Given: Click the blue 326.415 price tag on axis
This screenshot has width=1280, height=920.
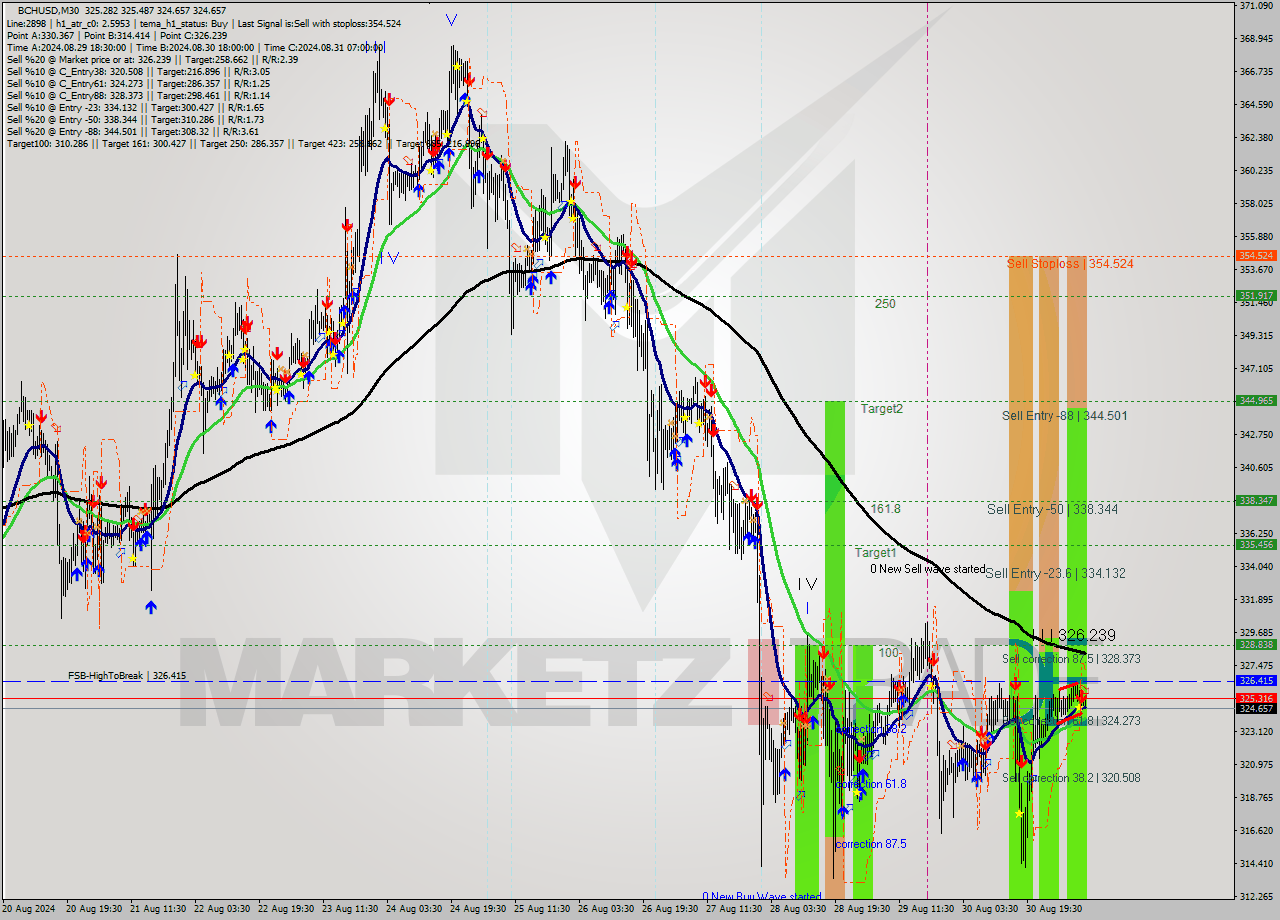Looking at the screenshot, I should 1256,681.
